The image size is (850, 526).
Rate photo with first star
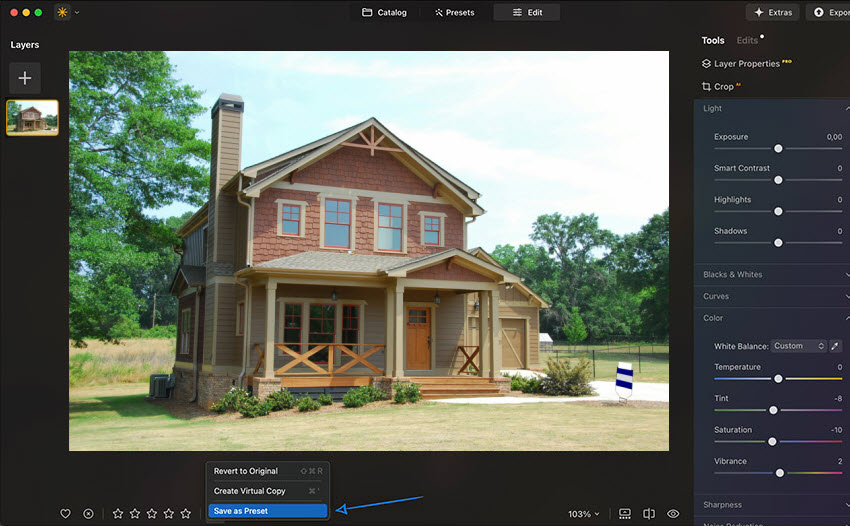pyautogui.click(x=118, y=514)
